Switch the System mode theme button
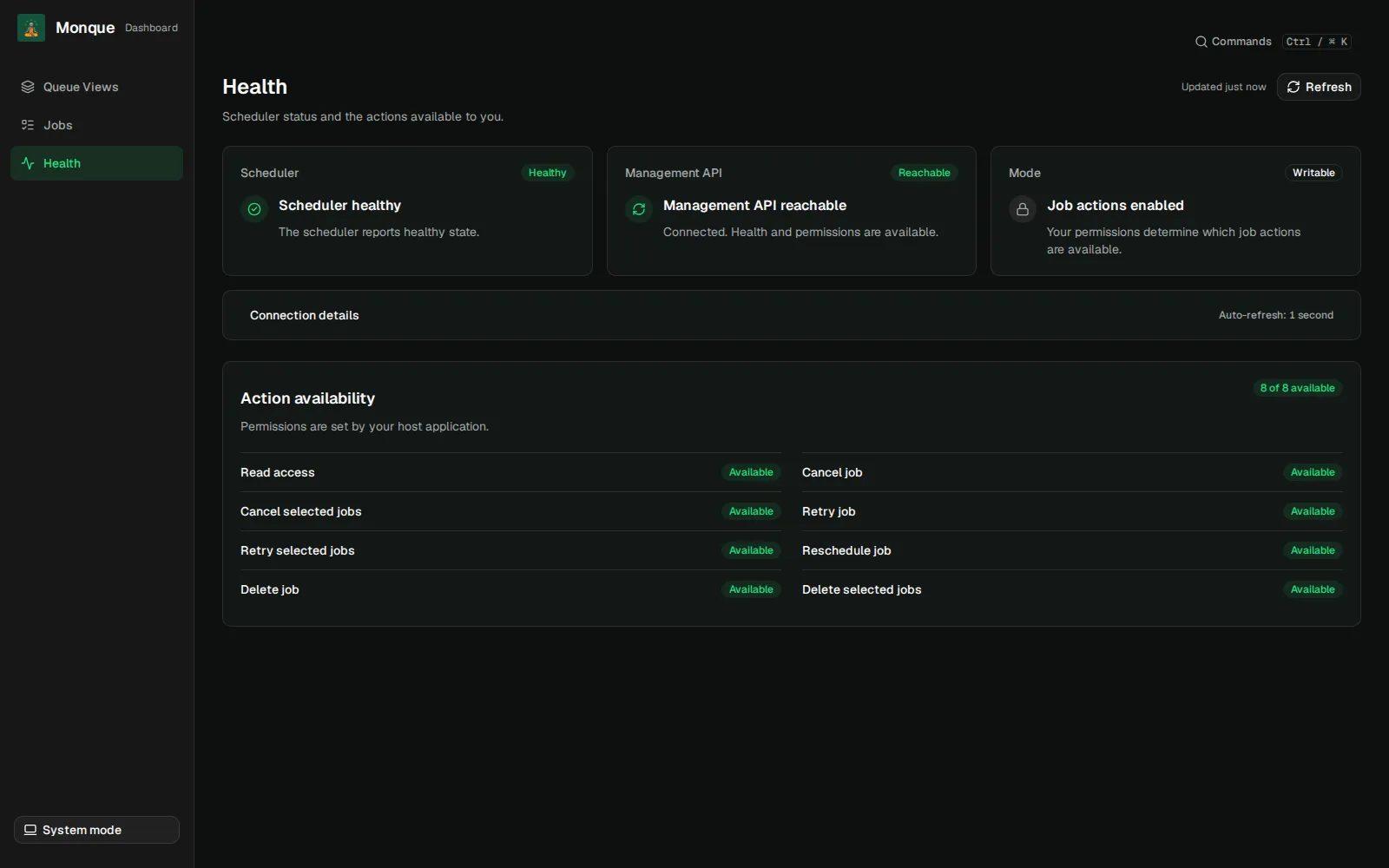The width and height of the screenshot is (1389, 868). point(96,830)
